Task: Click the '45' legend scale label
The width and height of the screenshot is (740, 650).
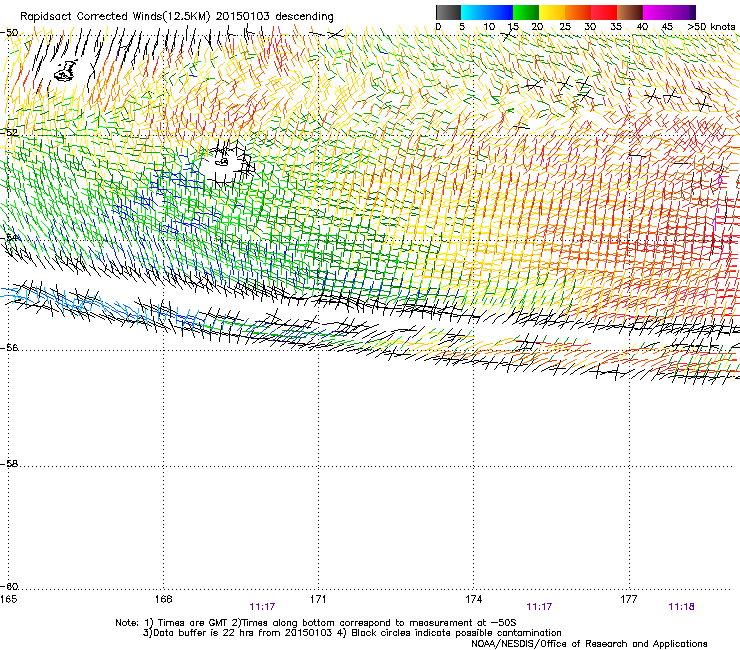Action: click(x=667, y=27)
